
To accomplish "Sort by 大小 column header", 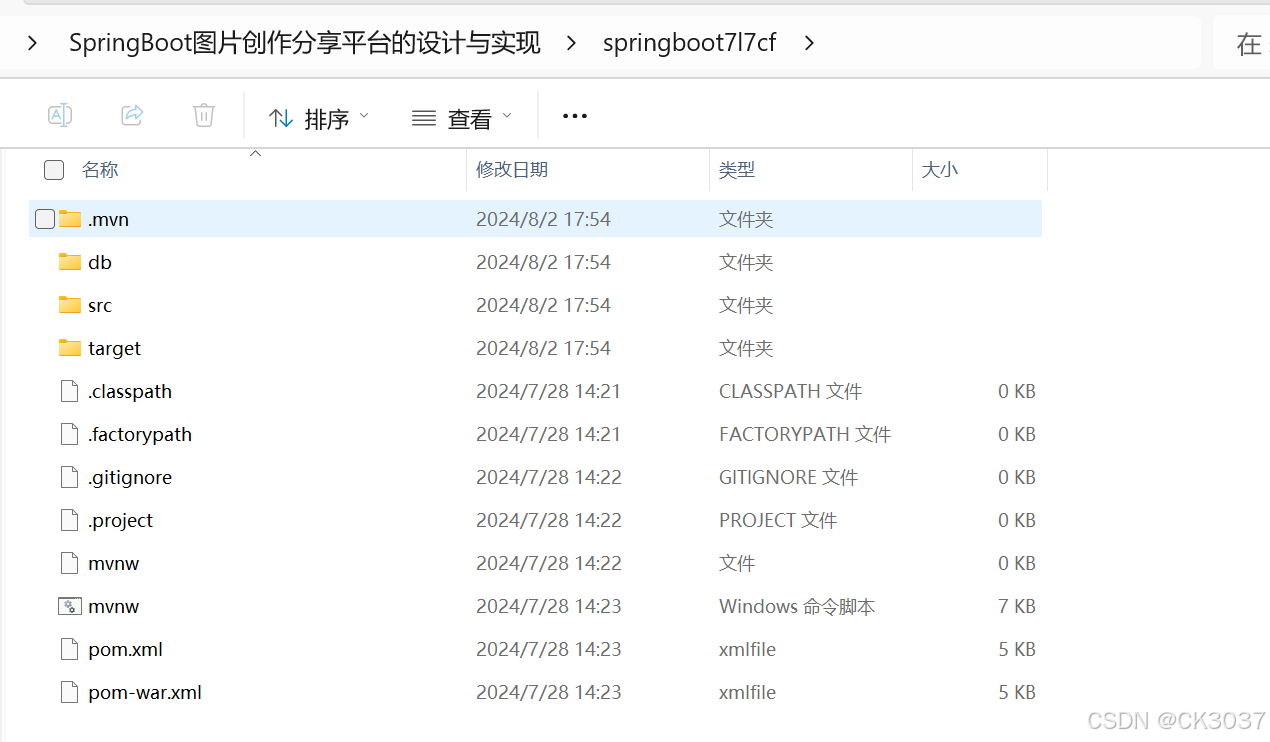I will click(x=940, y=170).
